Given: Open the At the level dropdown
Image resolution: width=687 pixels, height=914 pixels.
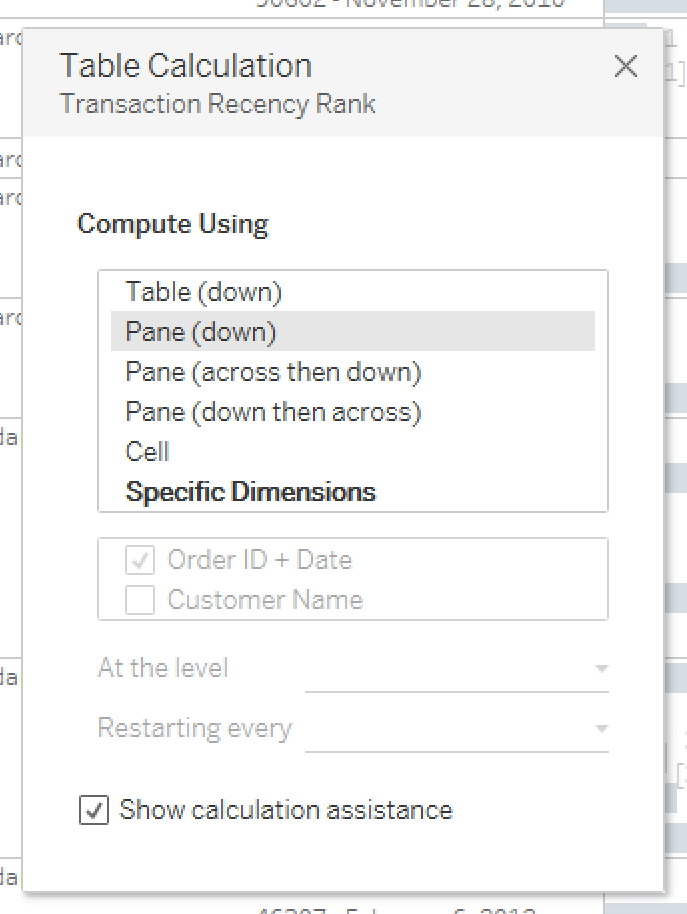Looking at the screenshot, I should pyautogui.click(x=457, y=669).
